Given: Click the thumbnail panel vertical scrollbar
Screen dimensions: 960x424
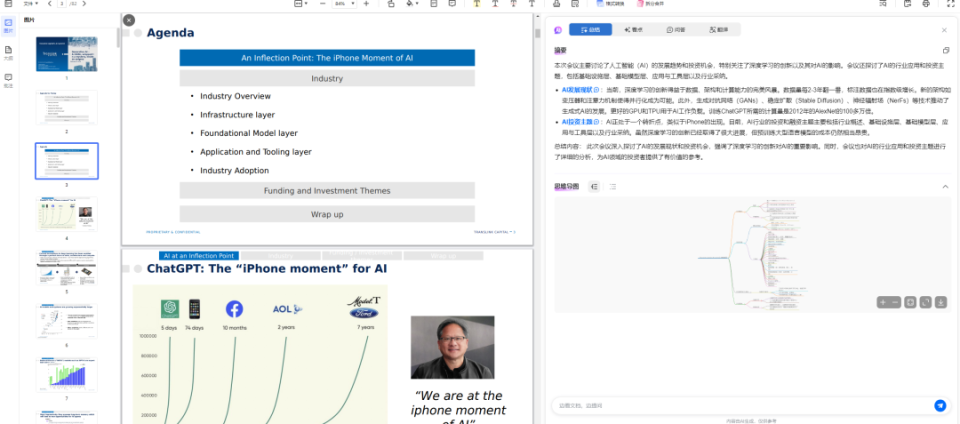Looking at the screenshot, I should pos(118,38).
